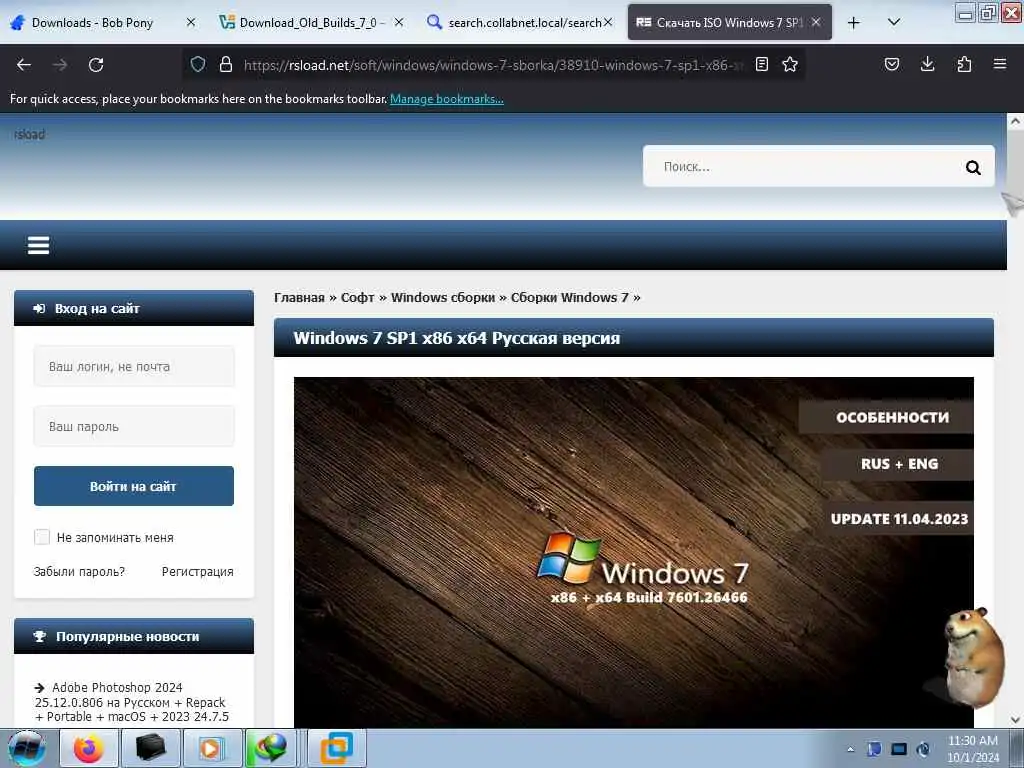
Task: Open Adobe Photoshop 2024 news item
Action: pyautogui.click(x=132, y=702)
